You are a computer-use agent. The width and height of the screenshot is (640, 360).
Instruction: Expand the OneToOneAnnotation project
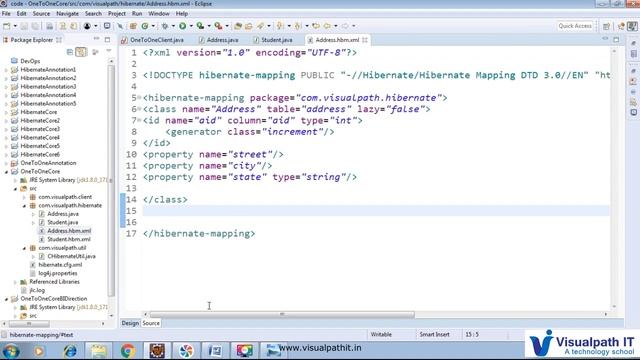tap(6, 163)
